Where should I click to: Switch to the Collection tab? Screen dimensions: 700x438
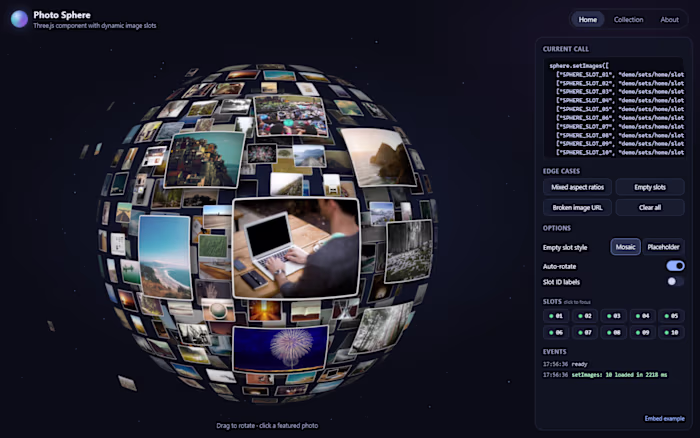tap(628, 20)
